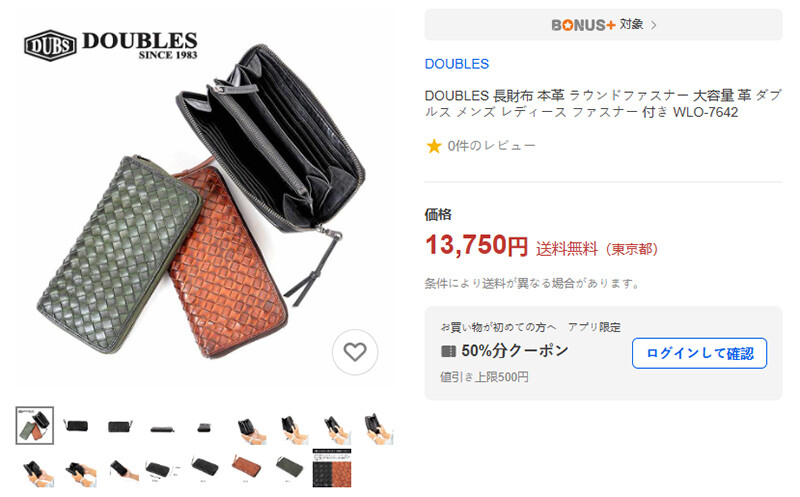Select second-row thumbnail of wallet with size measurements
The width and height of the screenshot is (800, 497).
tap(161, 469)
